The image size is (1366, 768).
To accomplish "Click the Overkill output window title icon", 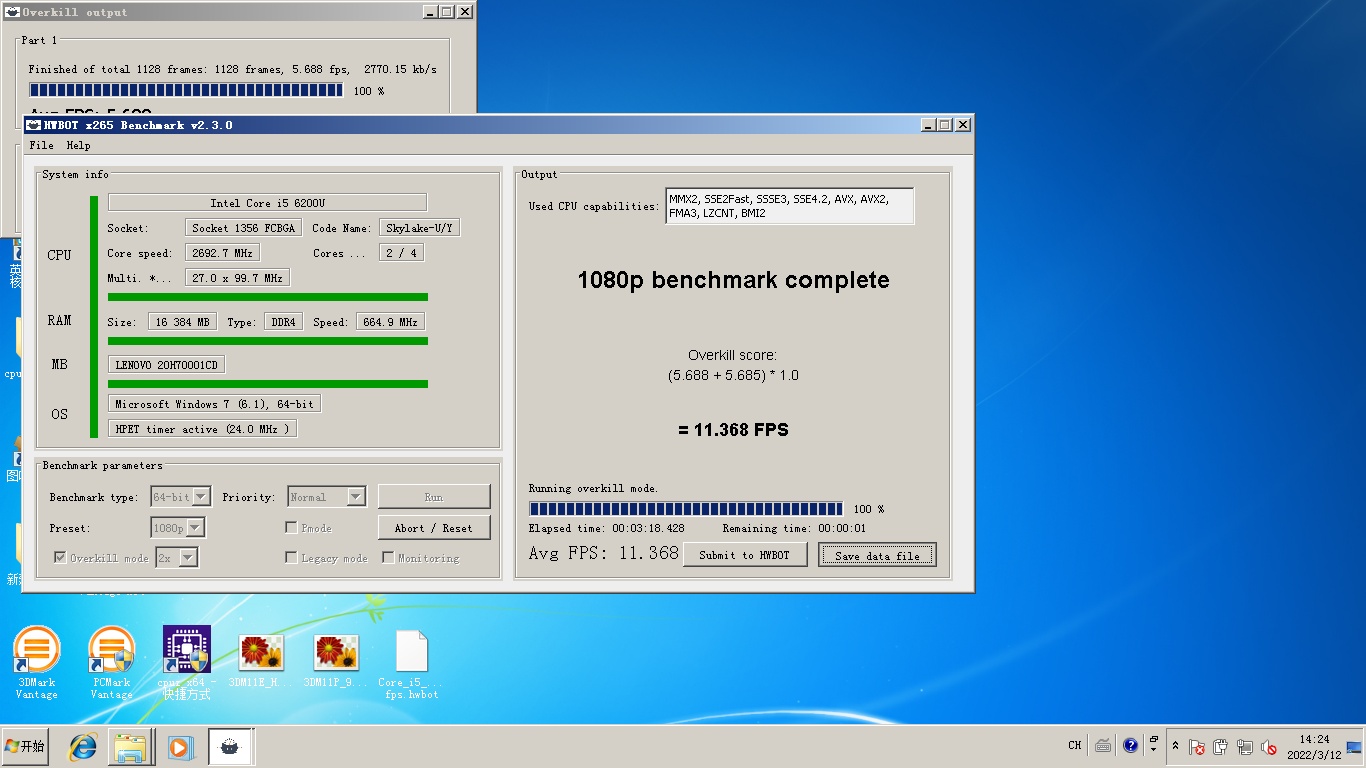I will 13,12.
